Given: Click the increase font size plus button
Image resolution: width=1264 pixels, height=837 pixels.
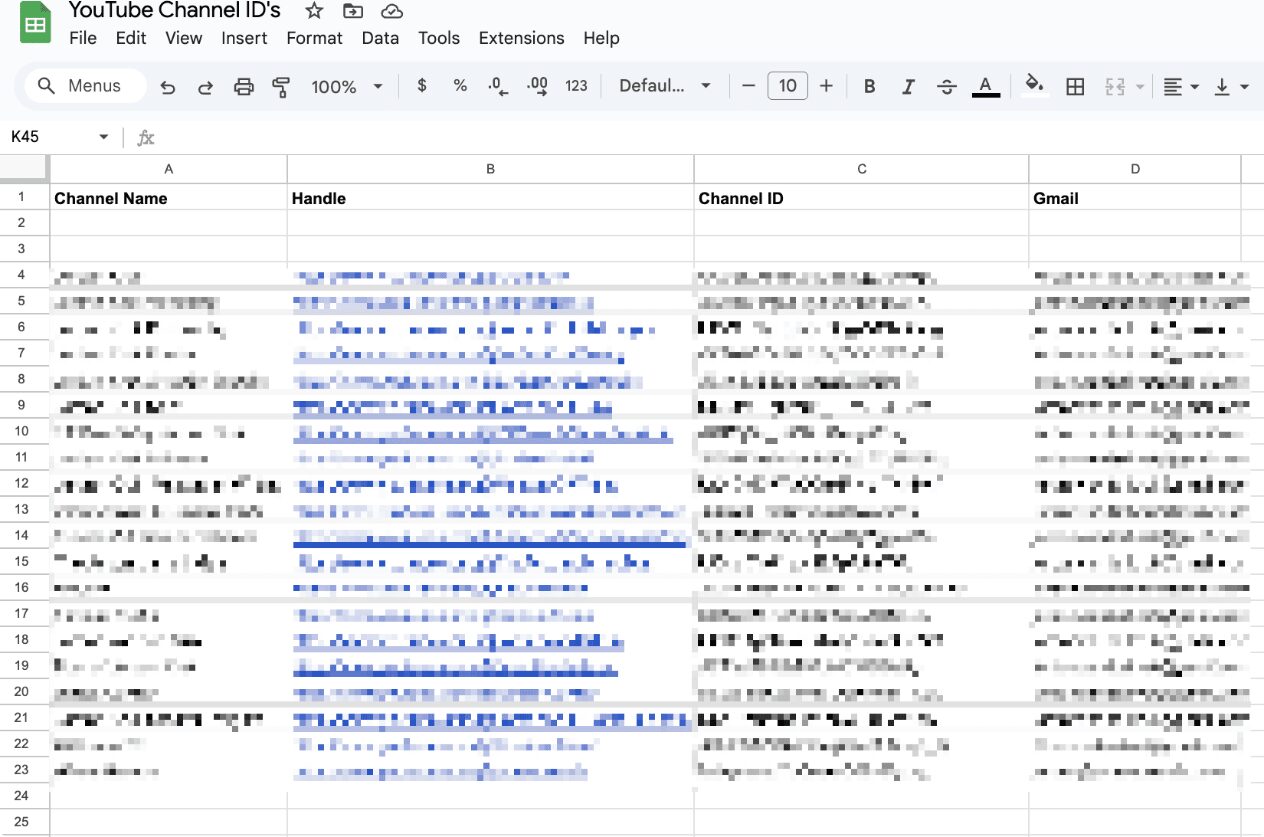Looking at the screenshot, I should click(826, 86).
